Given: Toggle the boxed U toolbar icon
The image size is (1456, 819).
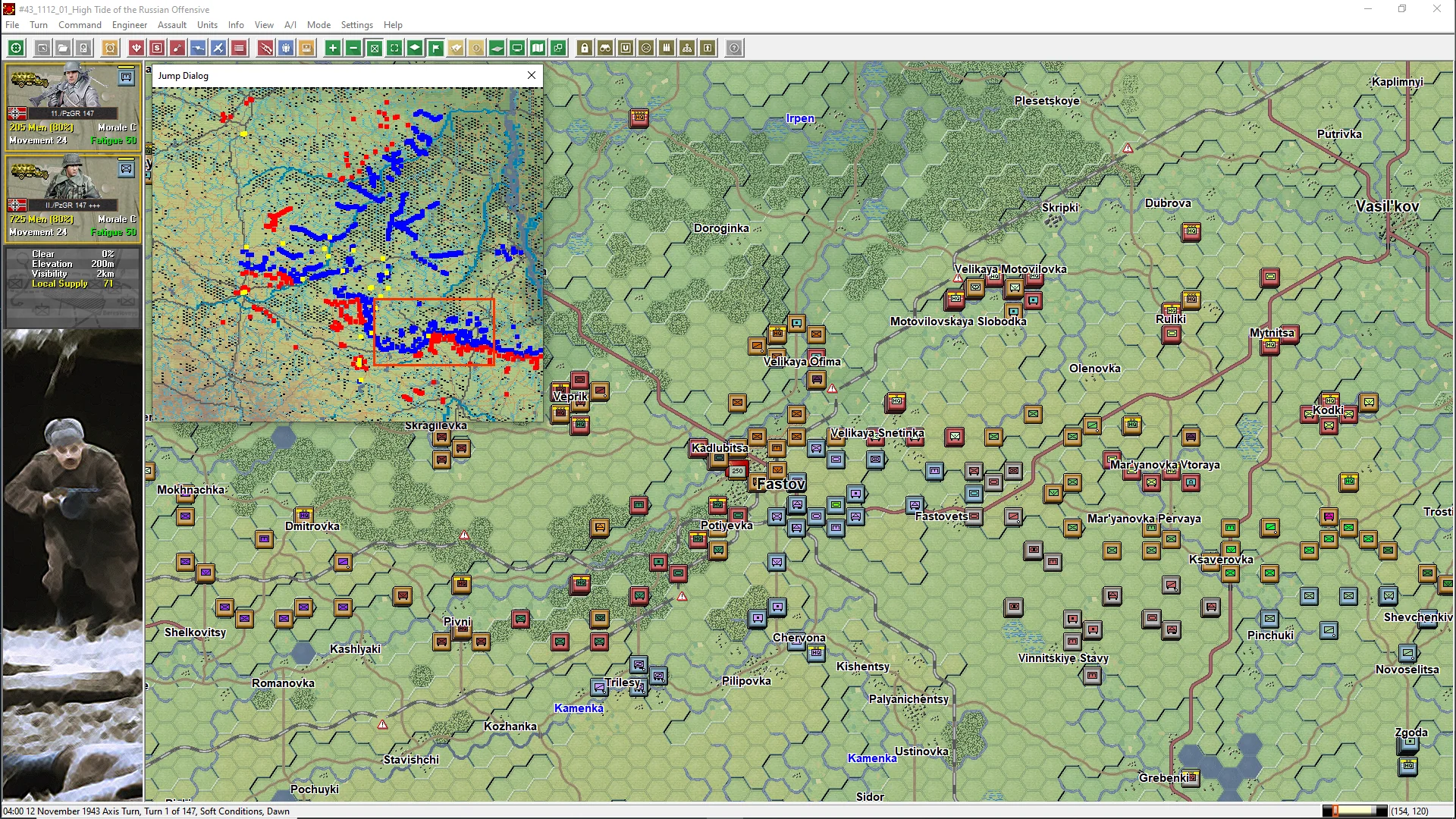Looking at the screenshot, I should coord(626,49).
